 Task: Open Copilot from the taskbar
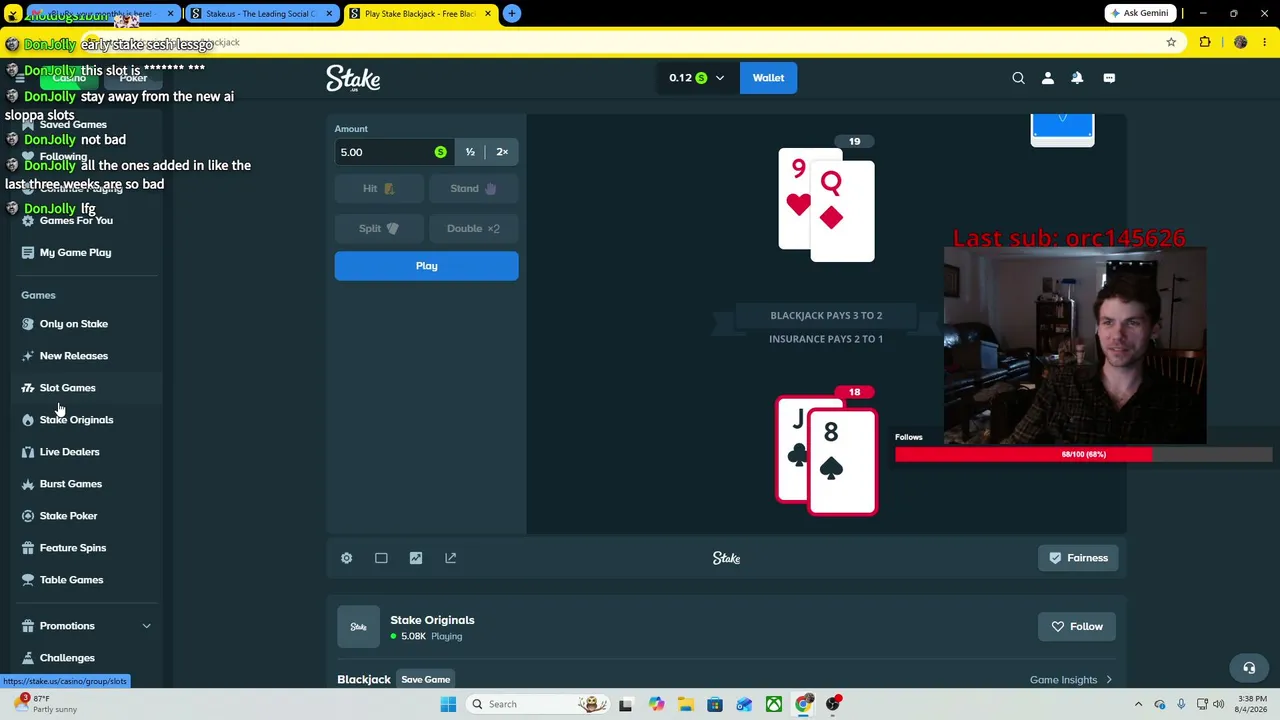pos(656,704)
